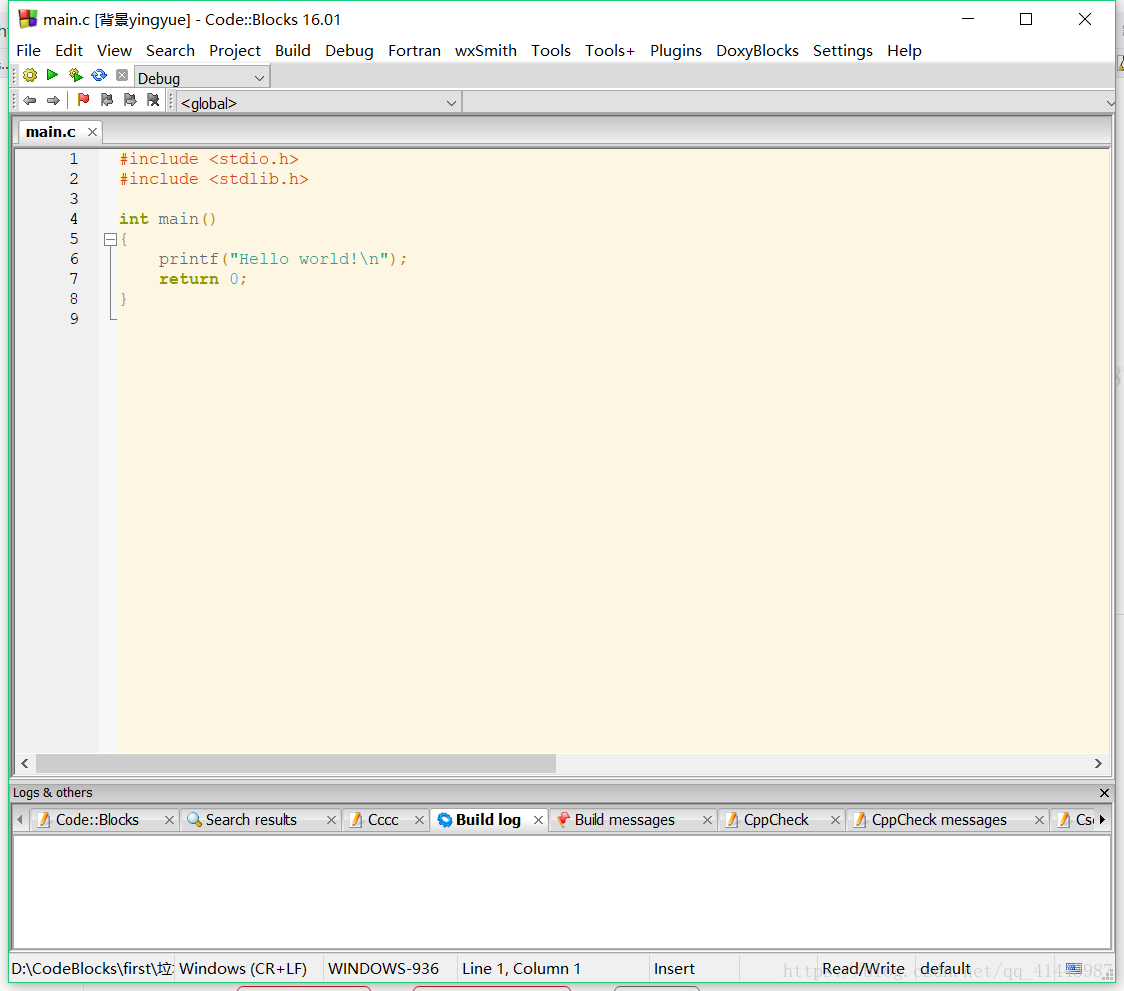Image resolution: width=1124 pixels, height=991 pixels.
Task: Open the Debug build target dropdown
Action: click(201, 77)
